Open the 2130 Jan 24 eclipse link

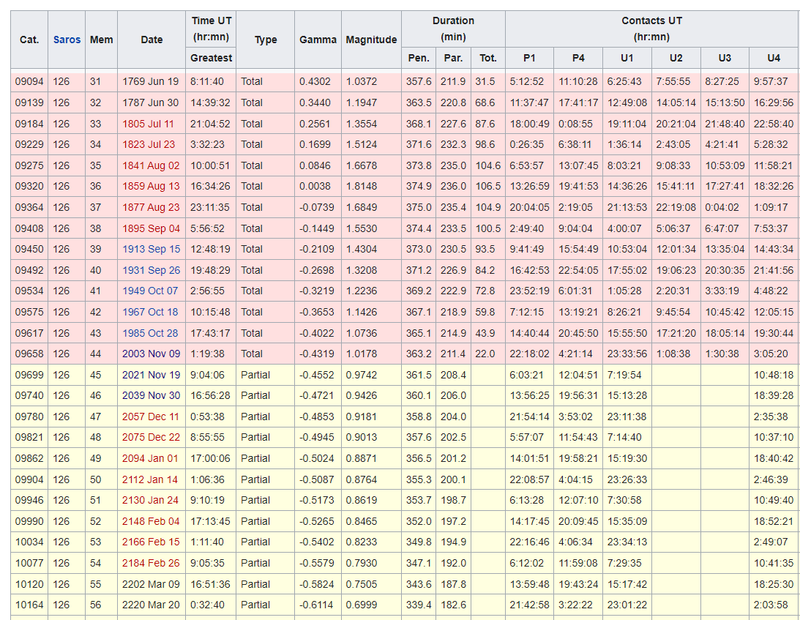tap(150, 500)
